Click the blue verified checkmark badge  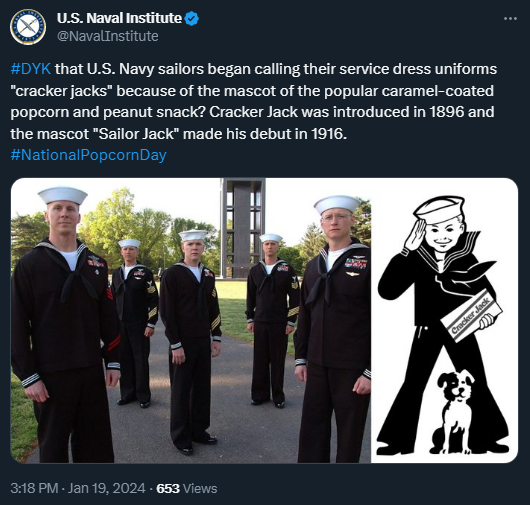click(x=192, y=19)
